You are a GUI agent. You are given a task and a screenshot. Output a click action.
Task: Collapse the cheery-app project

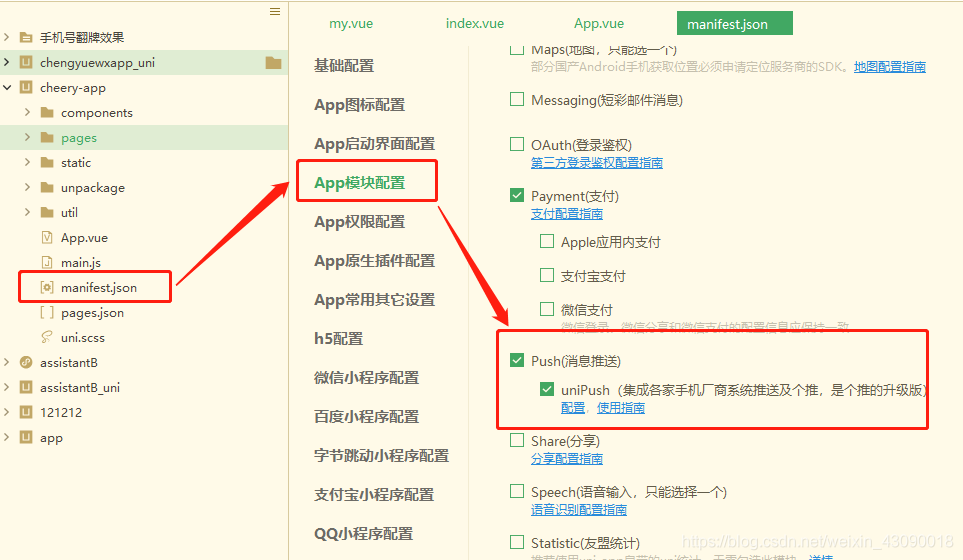pyautogui.click(x=7, y=88)
